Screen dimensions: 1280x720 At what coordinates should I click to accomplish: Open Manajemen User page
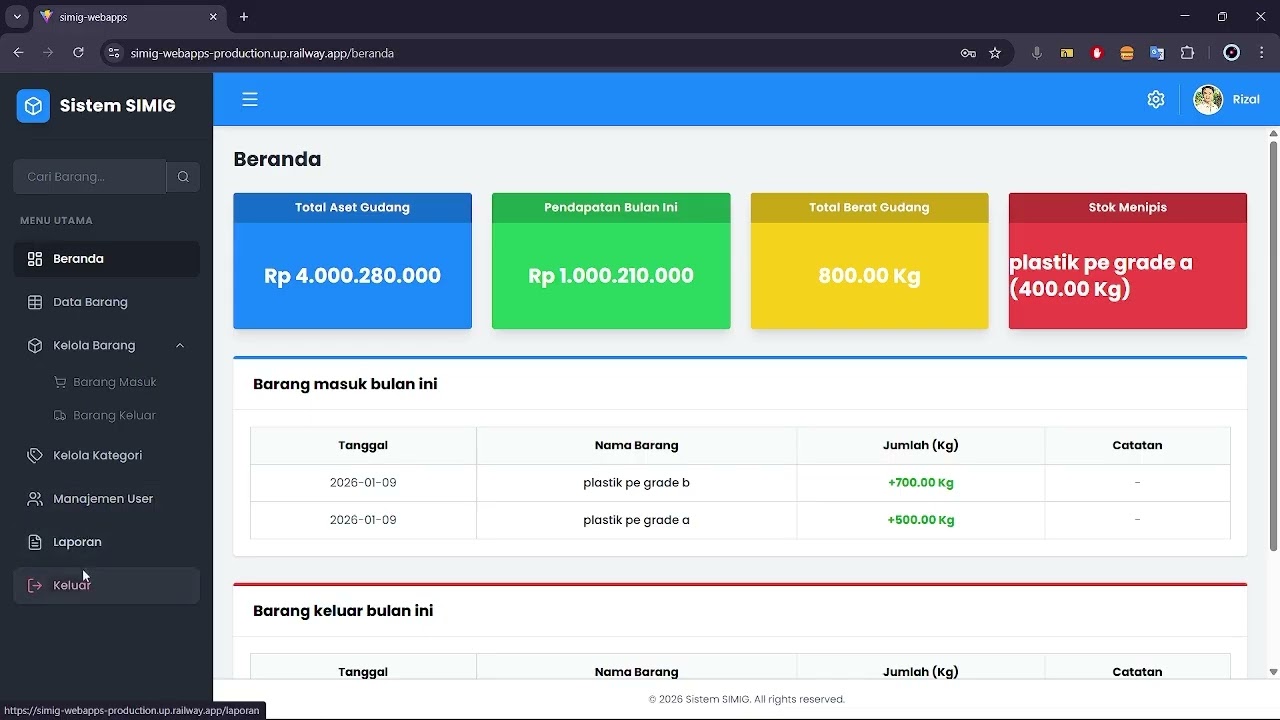coord(106,498)
